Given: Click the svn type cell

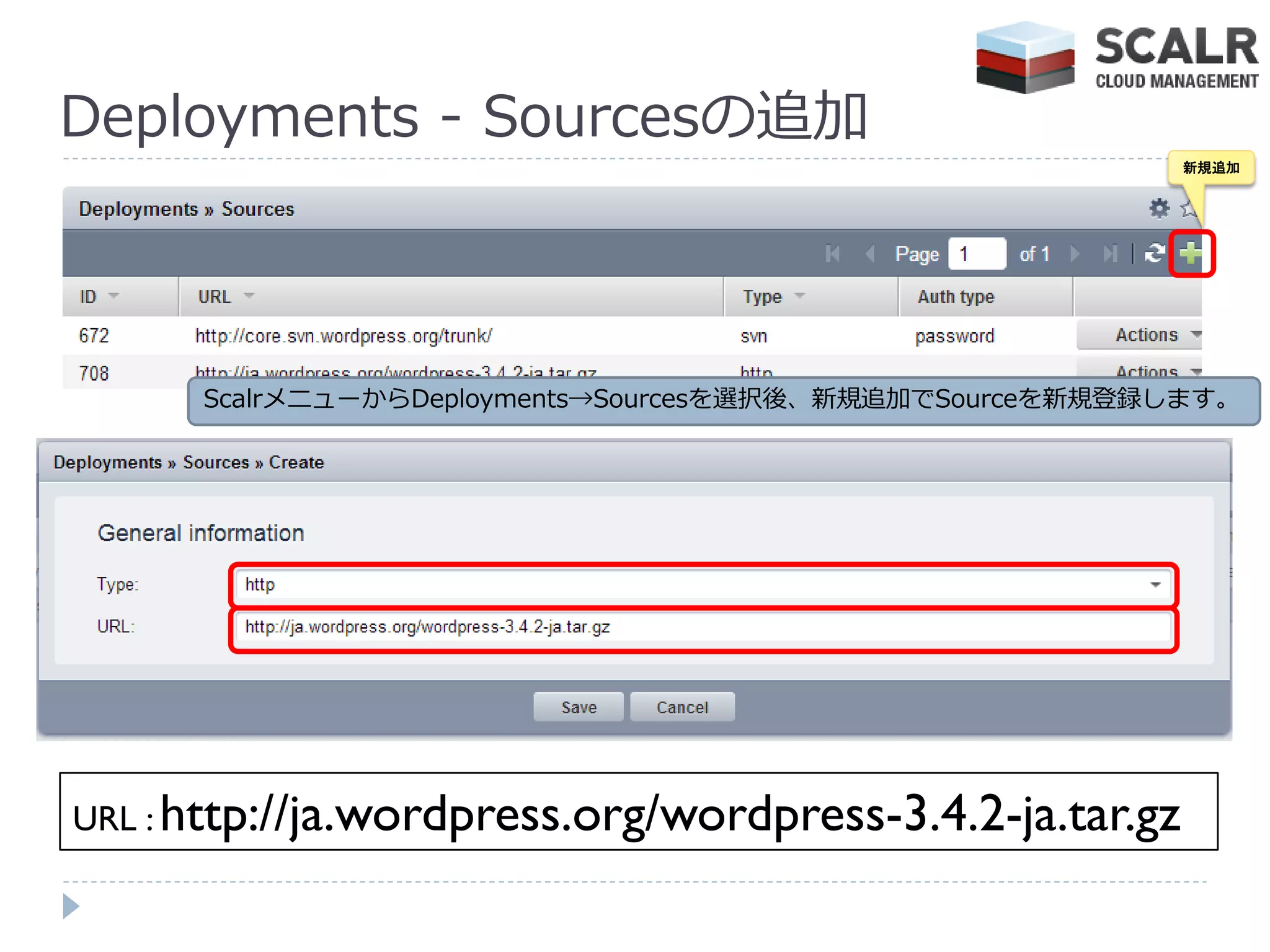Looking at the screenshot, I should 753,337.
